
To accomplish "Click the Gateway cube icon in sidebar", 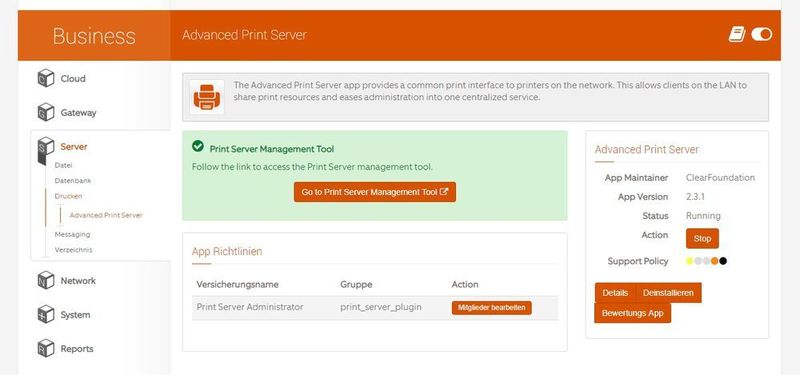I will [x=46, y=112].
